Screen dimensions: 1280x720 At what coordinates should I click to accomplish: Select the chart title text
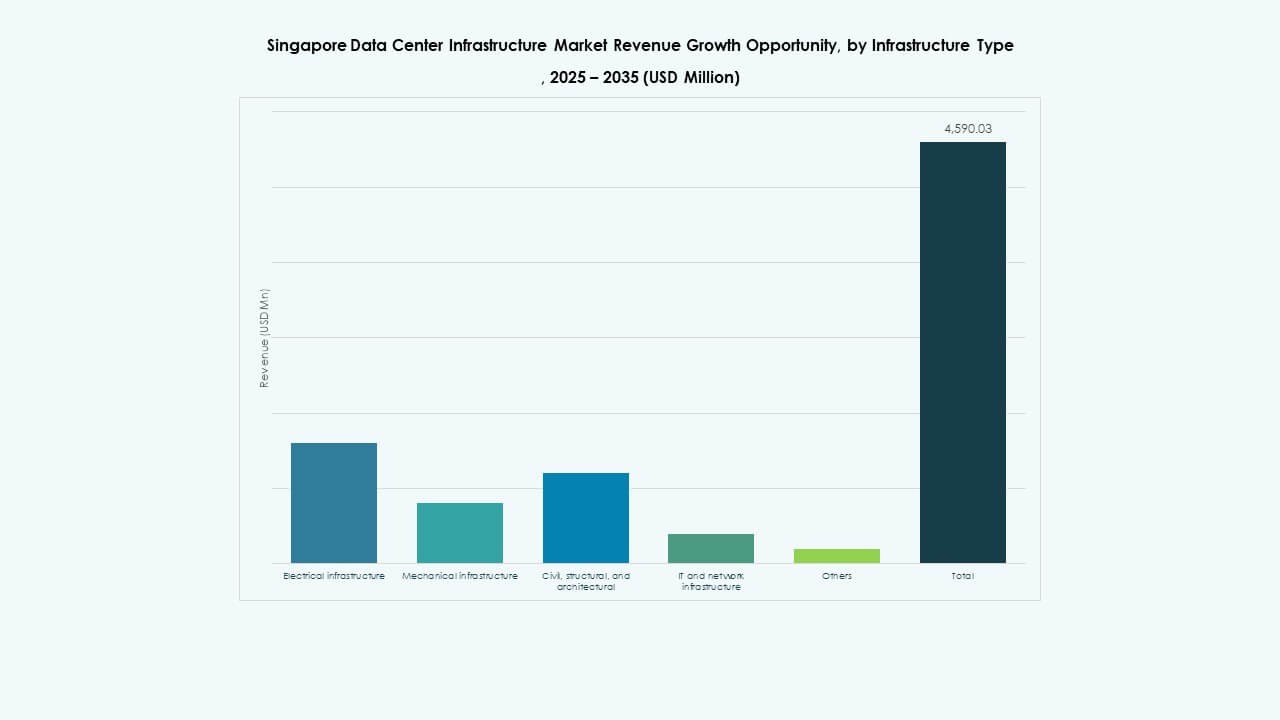pos(639,45)
